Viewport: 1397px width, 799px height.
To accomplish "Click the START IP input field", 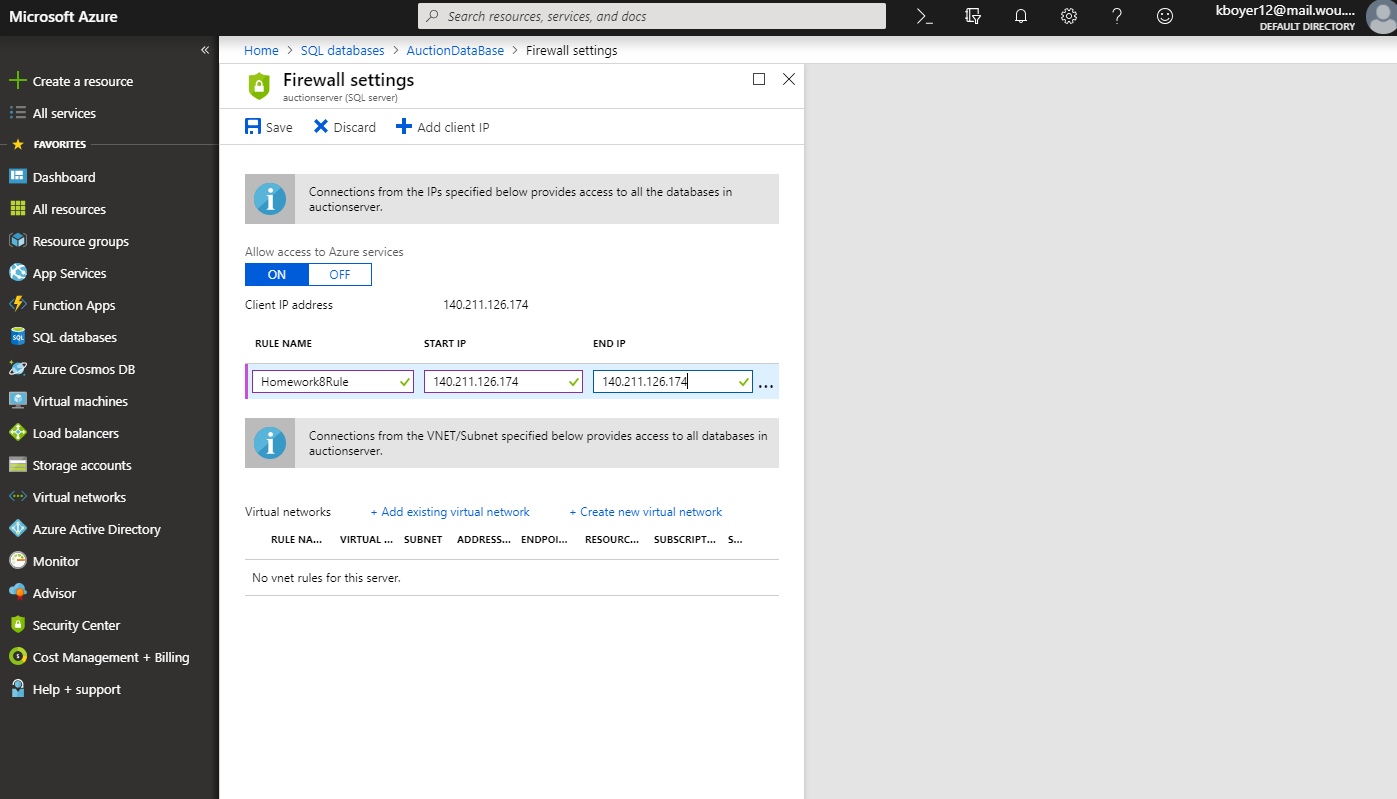I will point(503,381).
